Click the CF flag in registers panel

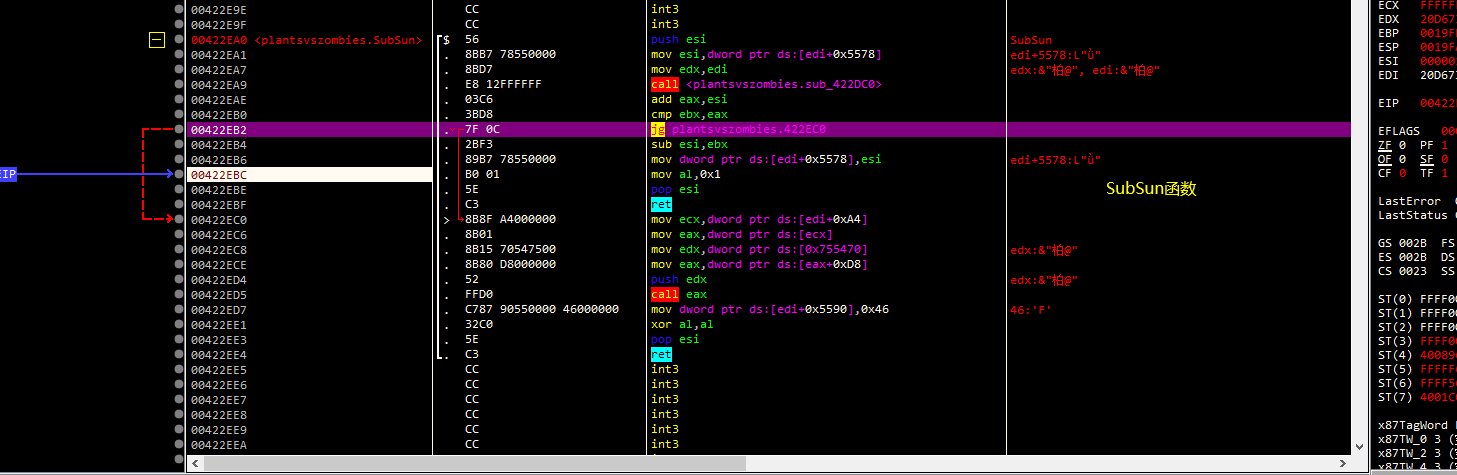(x=1385, y=174)
